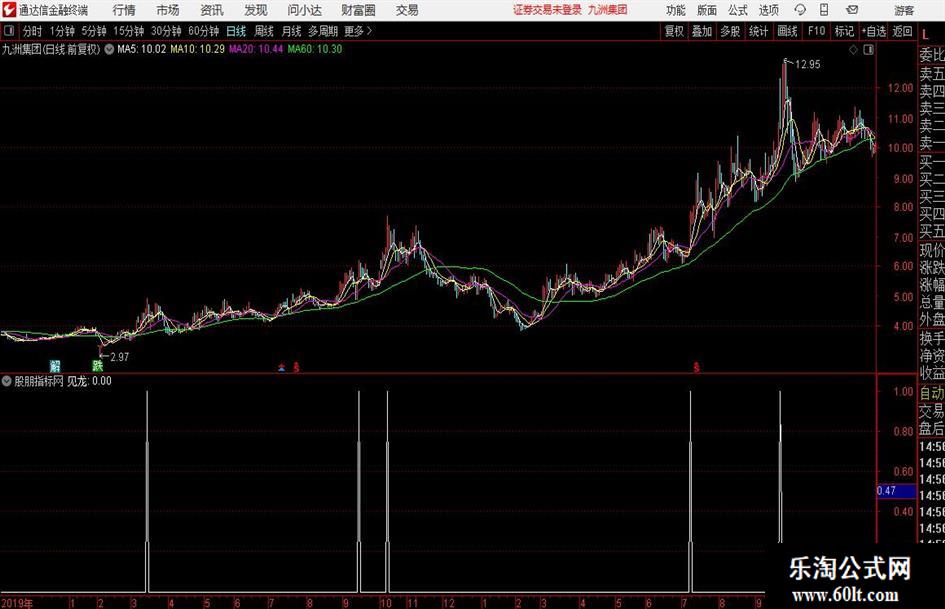Click the 多股 multi-stock button

click(730, 31)
